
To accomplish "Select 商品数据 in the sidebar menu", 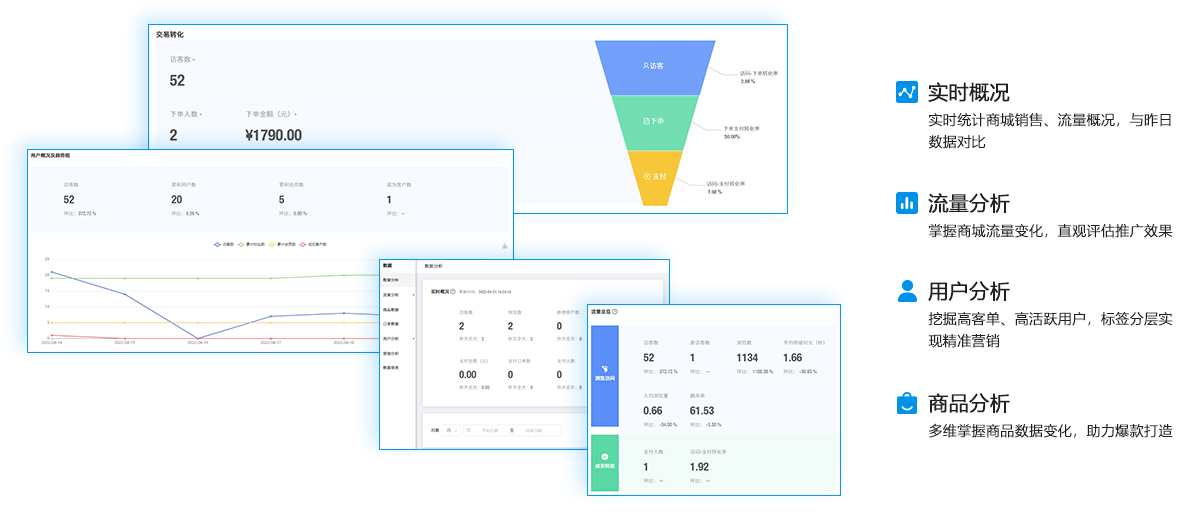I will pyautogui.click(x=392, y=309).
